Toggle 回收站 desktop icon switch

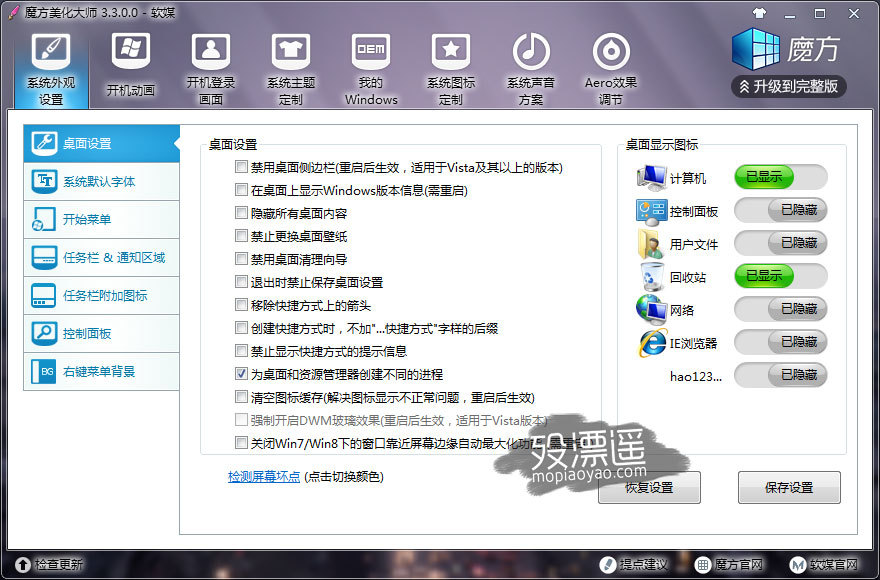(x=781, y=276)
